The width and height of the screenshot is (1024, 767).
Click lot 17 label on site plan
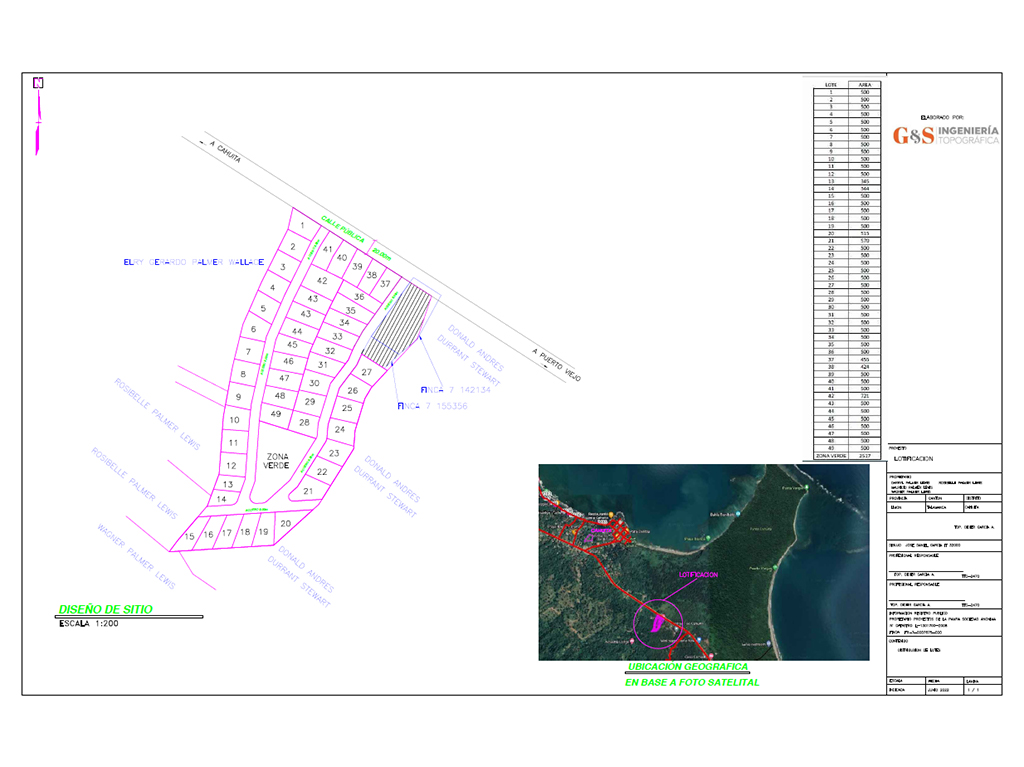tap(227, 533)
